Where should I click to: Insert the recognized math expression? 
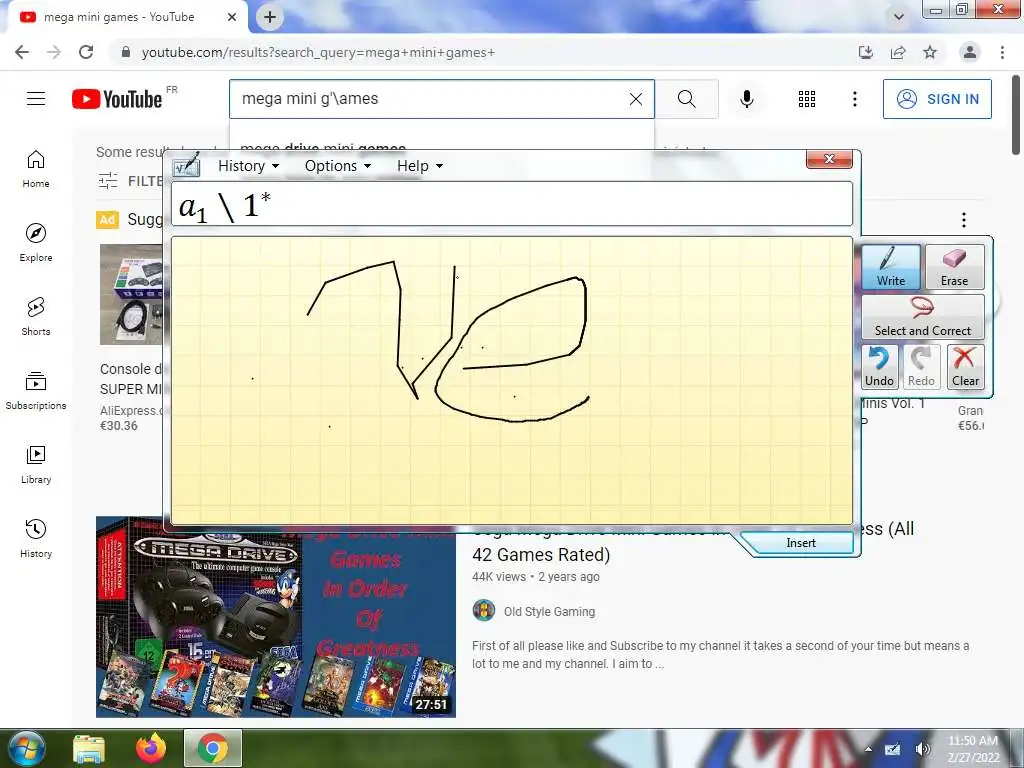[801, 543]
